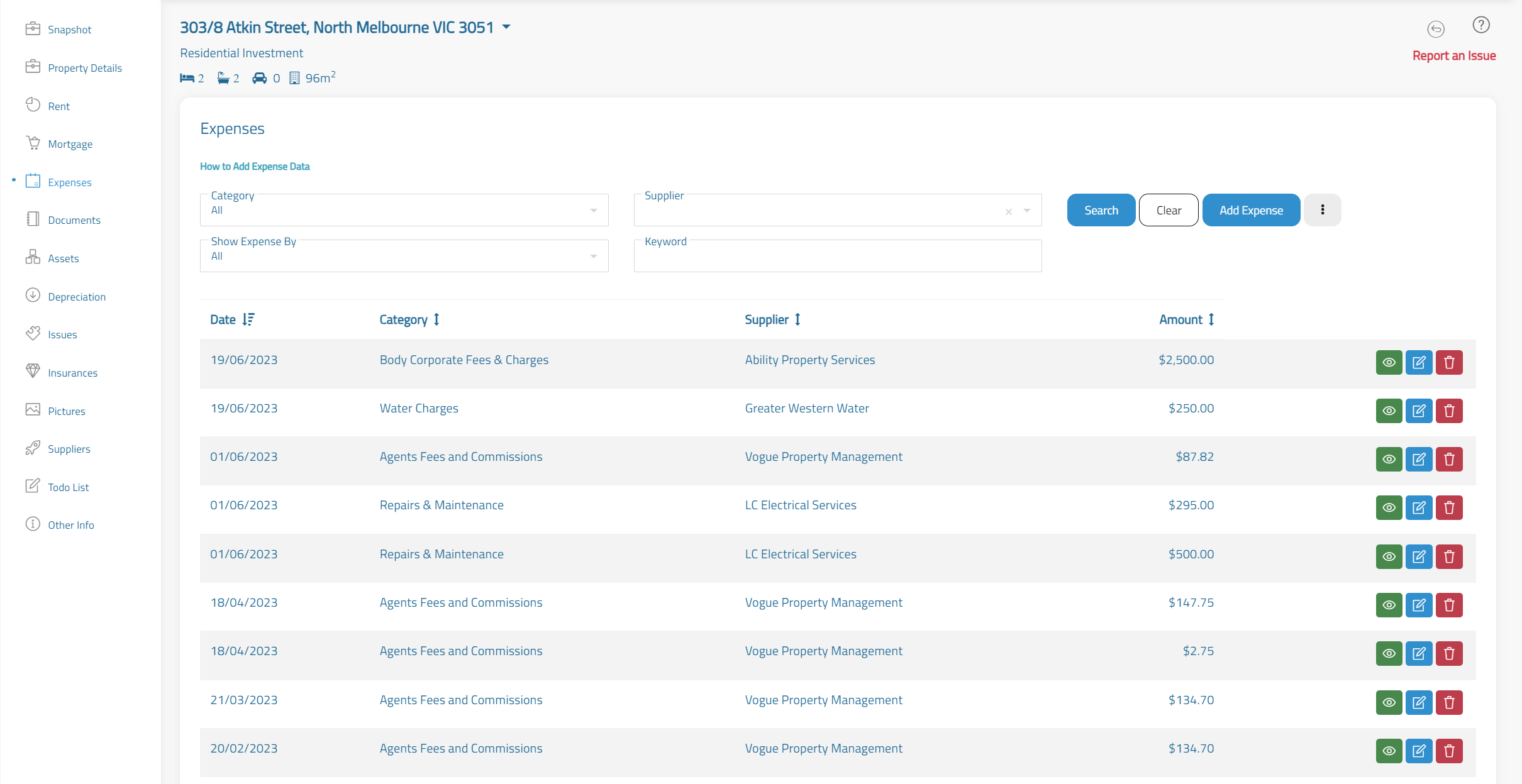Edit the Body Corporate Fees expense
The height and width of the screenshot is (784, 1522).
[1419, 363]
